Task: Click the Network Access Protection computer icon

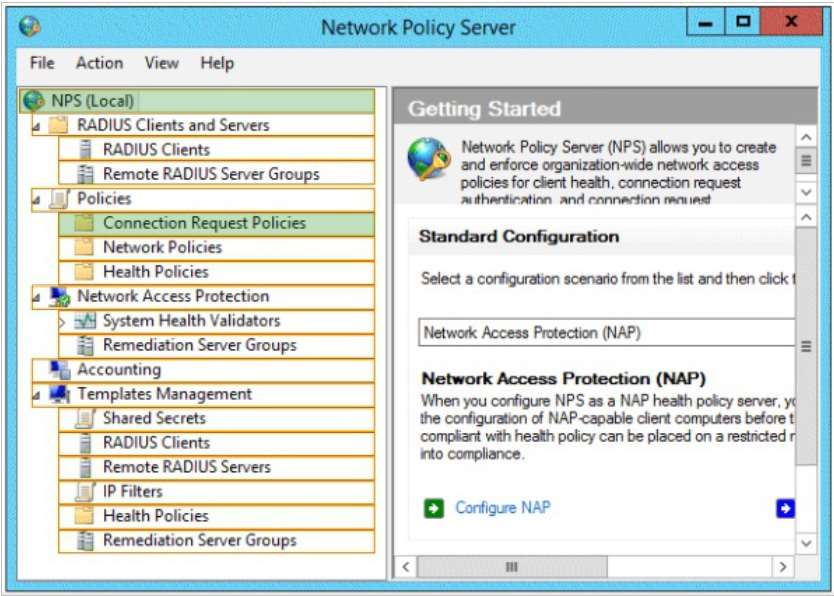Action: [x=60, y=297]
